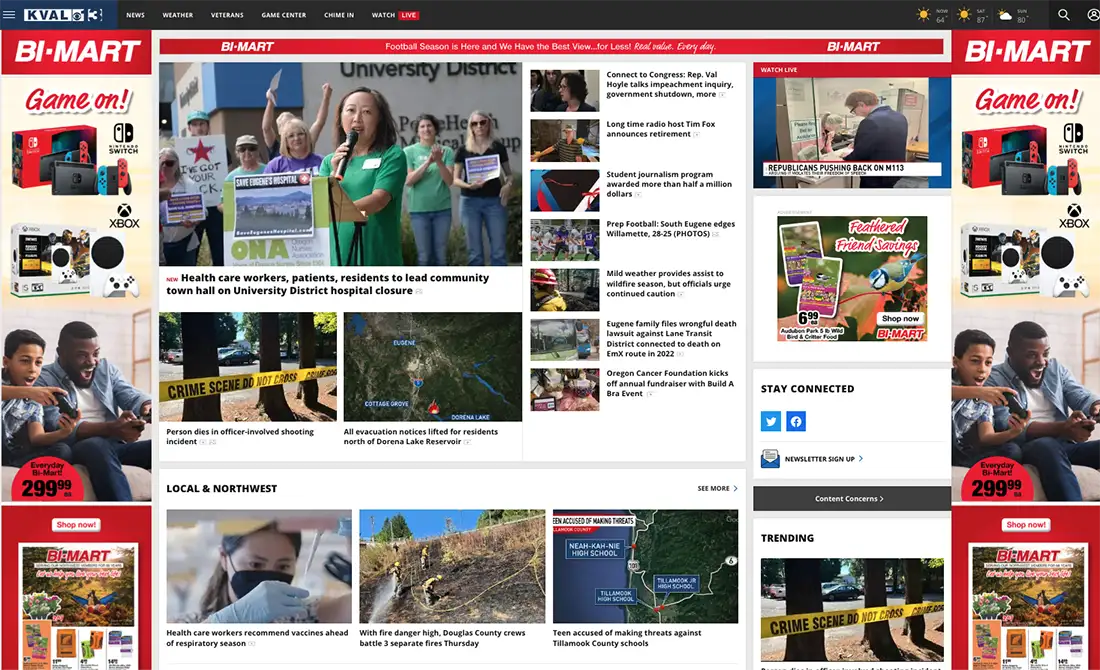Open officer-involved shooting incident headline
Viewport: 1100px width, 670px height.
(240, 436)
